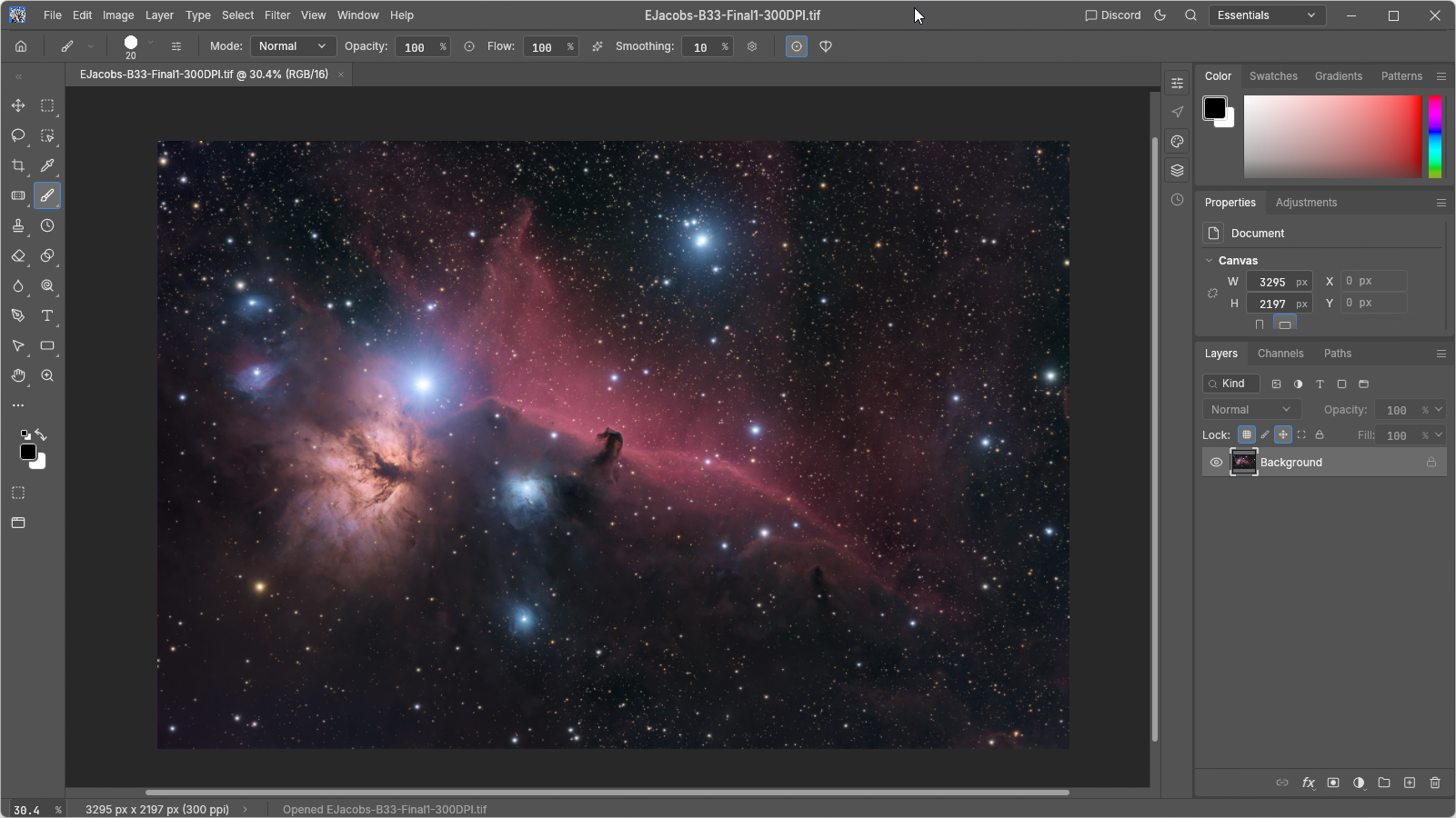
Task: Open the Image menu
Action: (118, 15)
